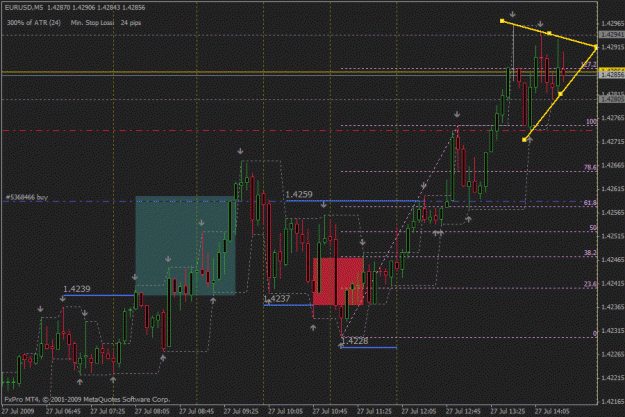
Task: Click the 1.42765 price on the scale
Action: tap(612, 118)
